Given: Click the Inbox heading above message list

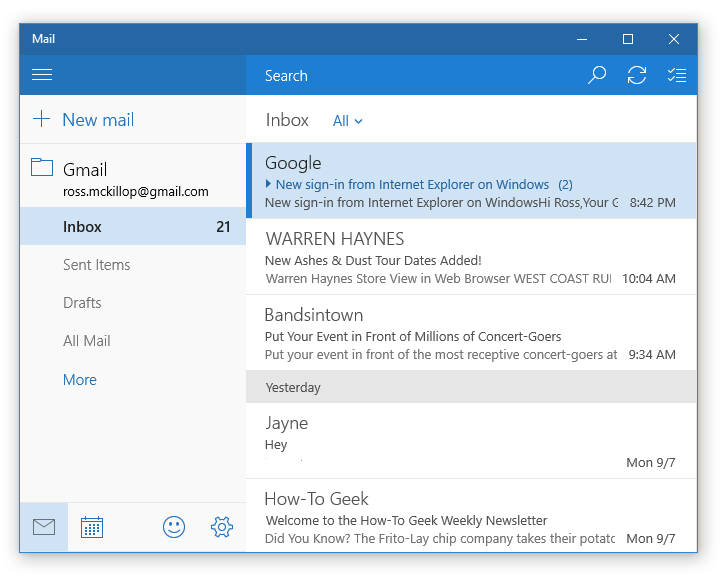Looking at the screenshot, I should pos(287,120).
